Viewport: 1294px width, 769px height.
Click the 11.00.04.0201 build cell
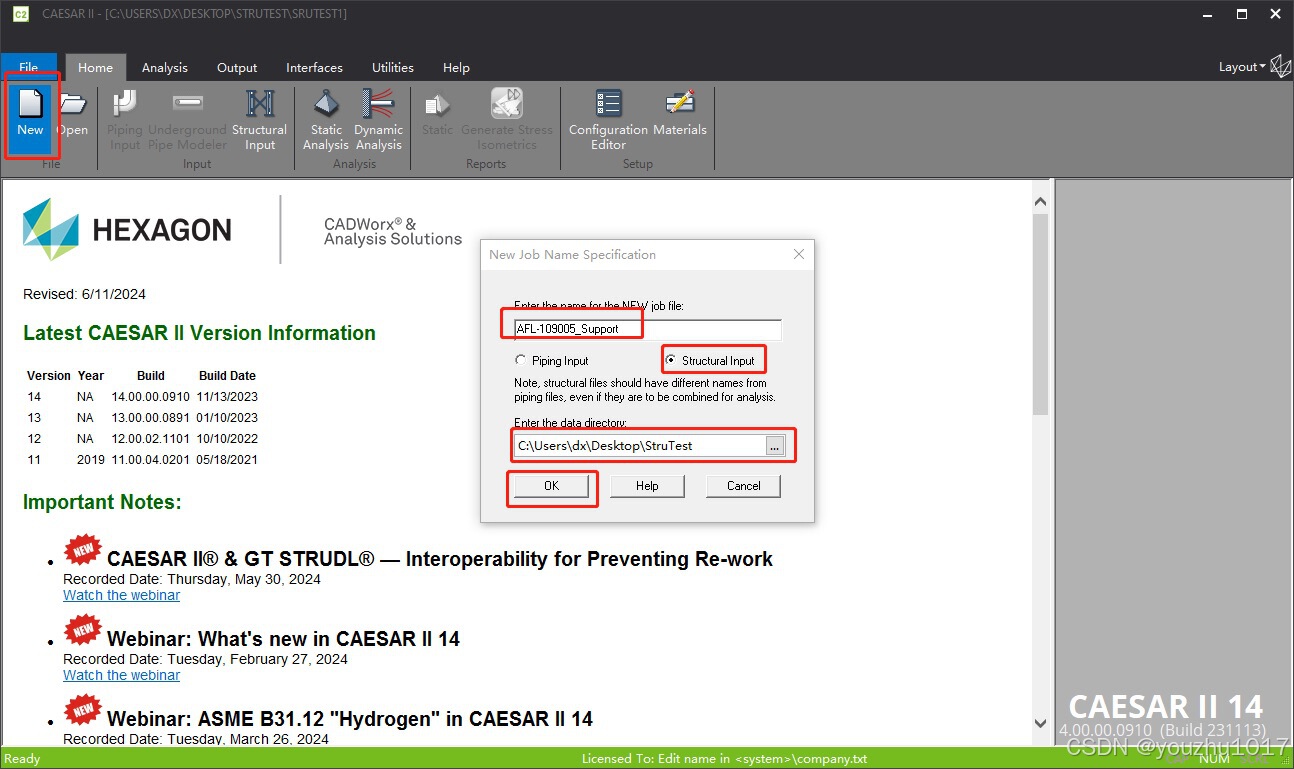coord(151,459)
